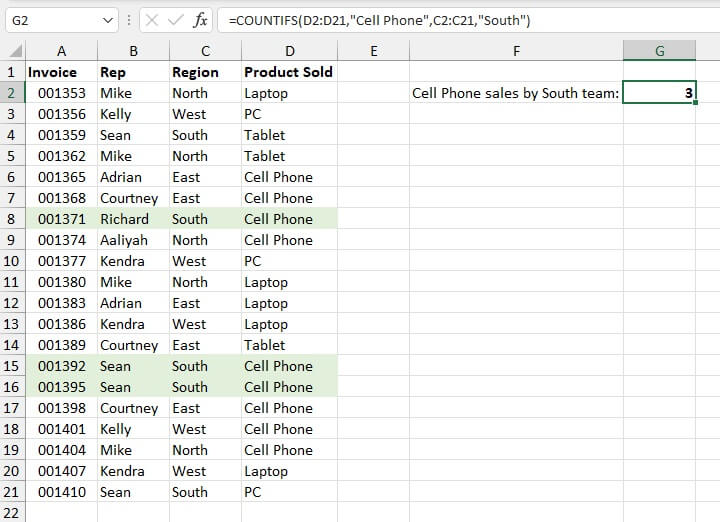Open the Name Box dropdown arrow
Viewport: 720px width, 522px height.
point(108,20)
